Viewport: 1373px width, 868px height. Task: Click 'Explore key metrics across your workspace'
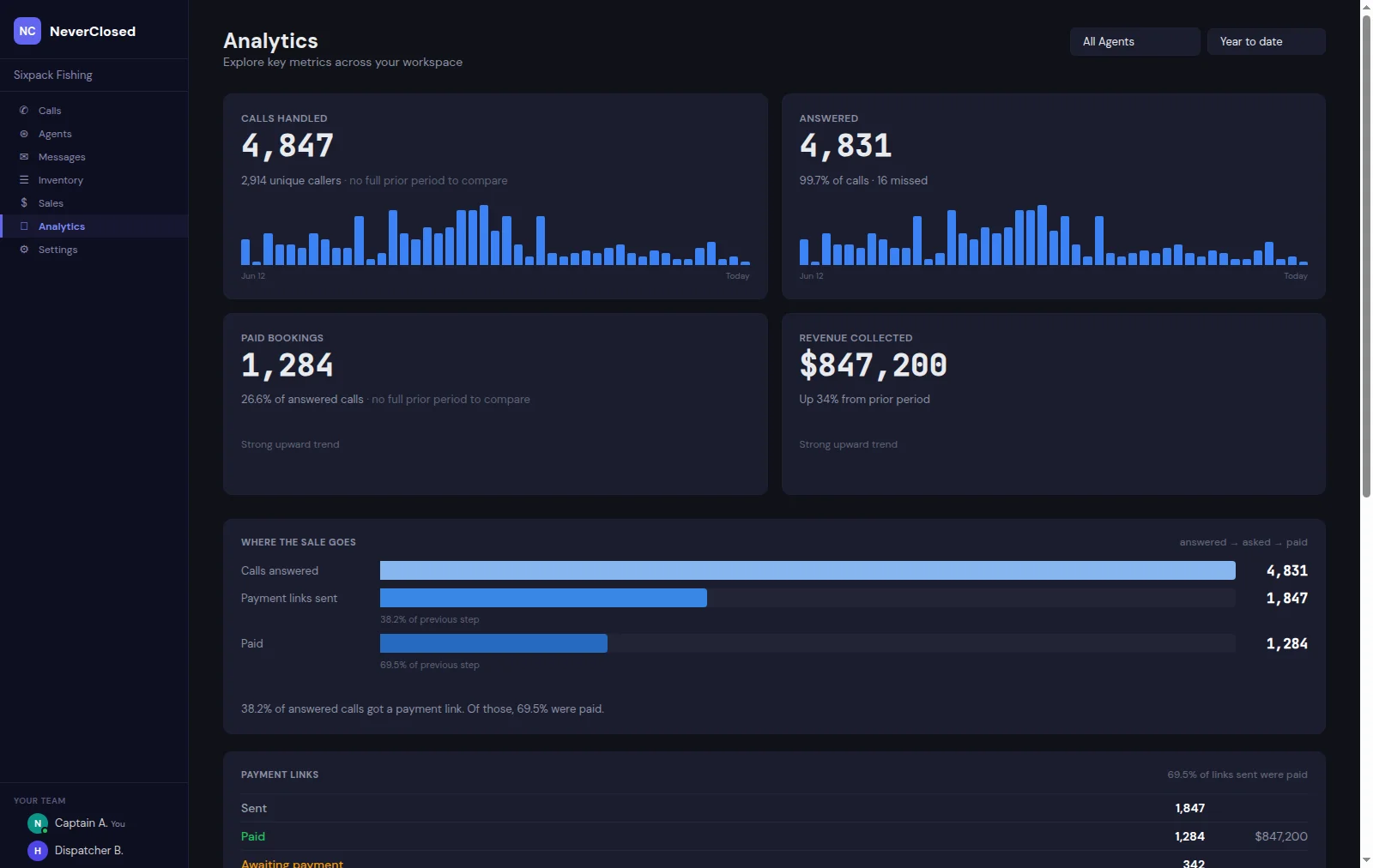coord(342,63)
